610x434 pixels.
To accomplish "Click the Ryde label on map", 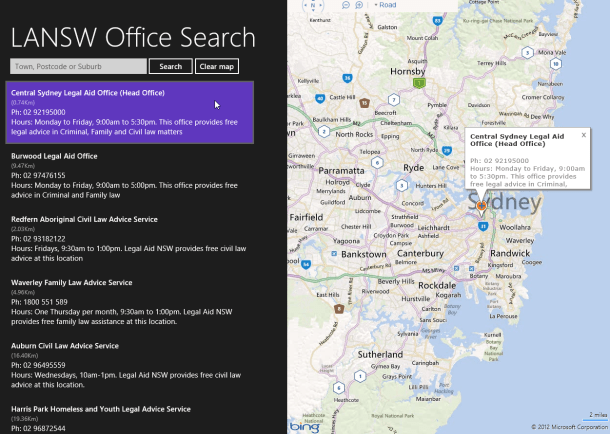I will [414, 168].
